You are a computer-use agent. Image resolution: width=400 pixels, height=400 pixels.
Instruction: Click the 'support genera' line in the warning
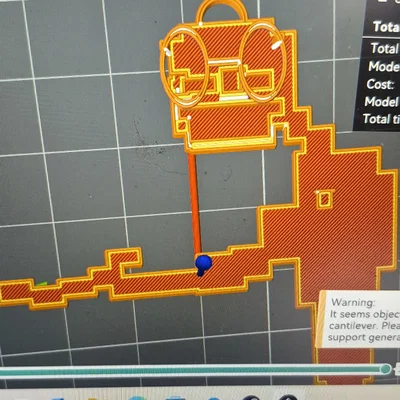[363, 337]
